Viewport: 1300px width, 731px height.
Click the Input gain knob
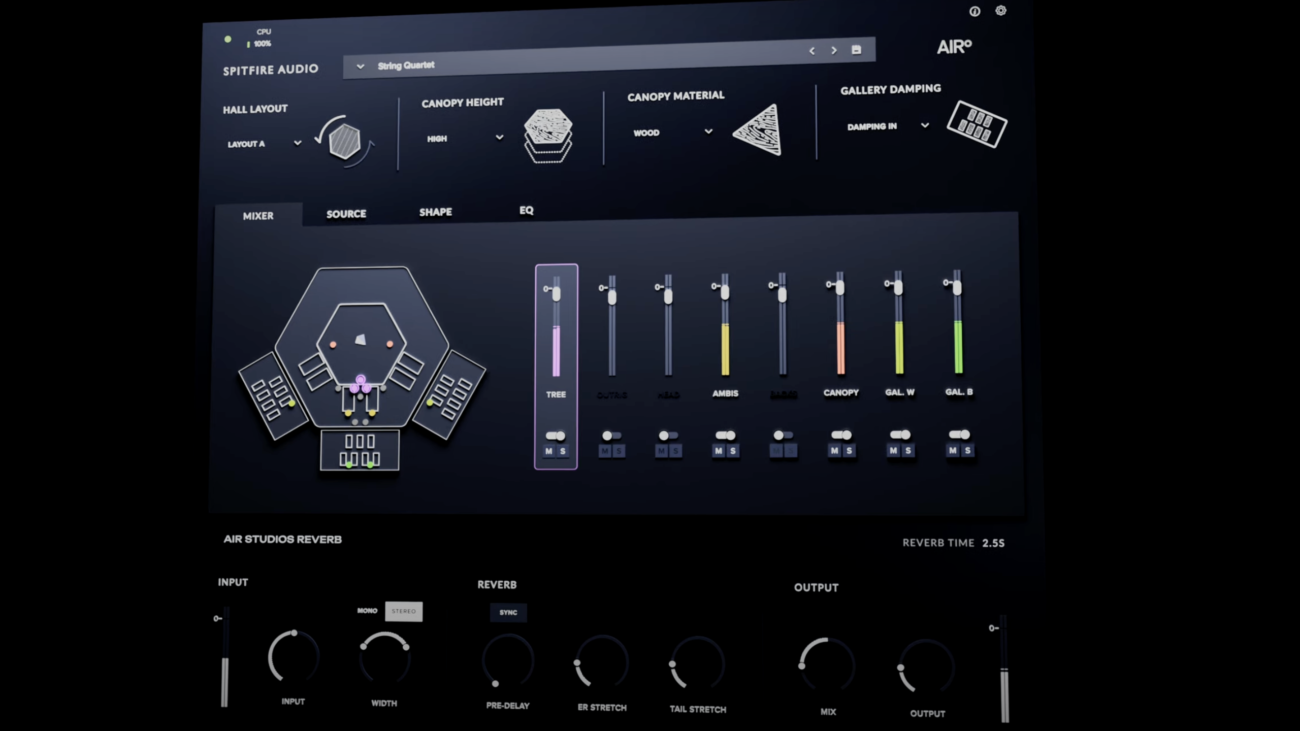pos(293,657)
